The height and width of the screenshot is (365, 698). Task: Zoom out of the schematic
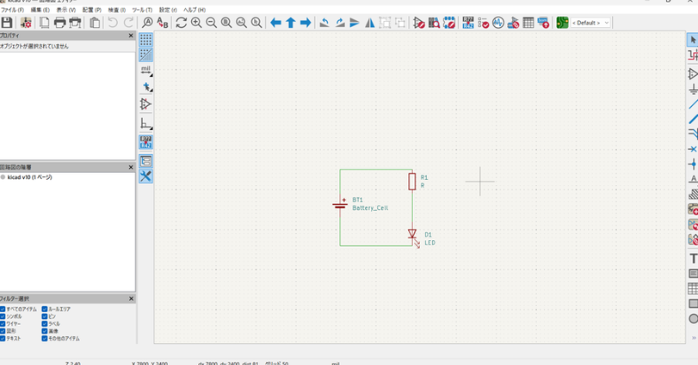pyautogui.click(x=211, y=22)
